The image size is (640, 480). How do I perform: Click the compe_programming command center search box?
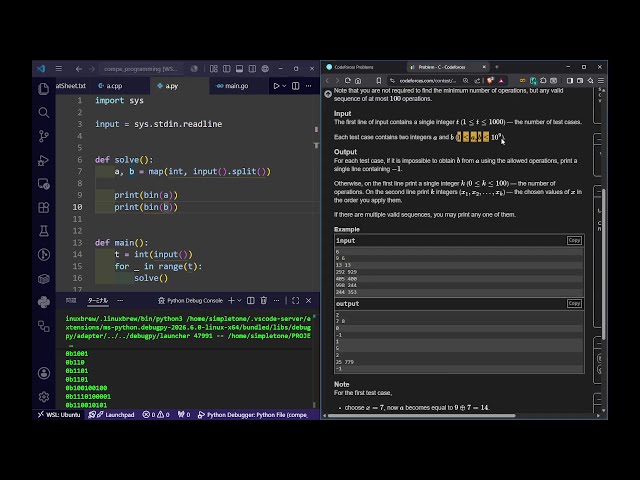141,69
